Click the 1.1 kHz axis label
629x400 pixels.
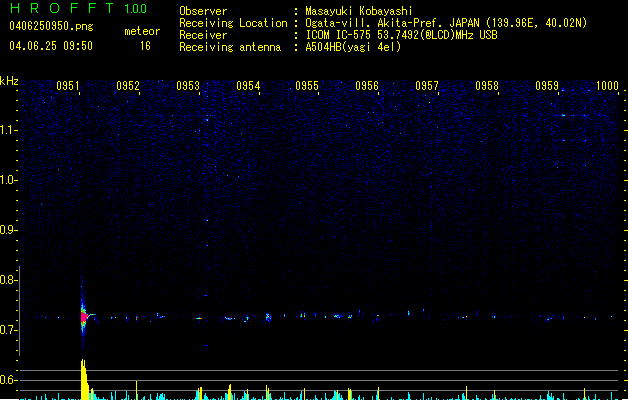(x=8, y=130)
